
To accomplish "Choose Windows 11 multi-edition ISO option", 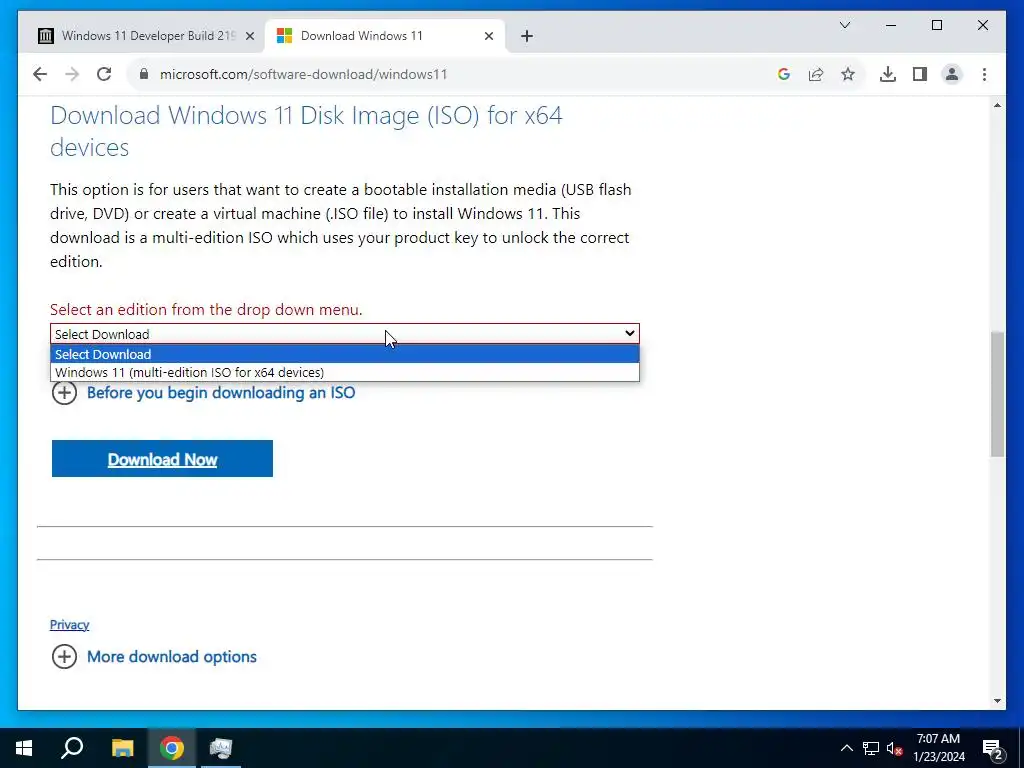I will point(345,372).
